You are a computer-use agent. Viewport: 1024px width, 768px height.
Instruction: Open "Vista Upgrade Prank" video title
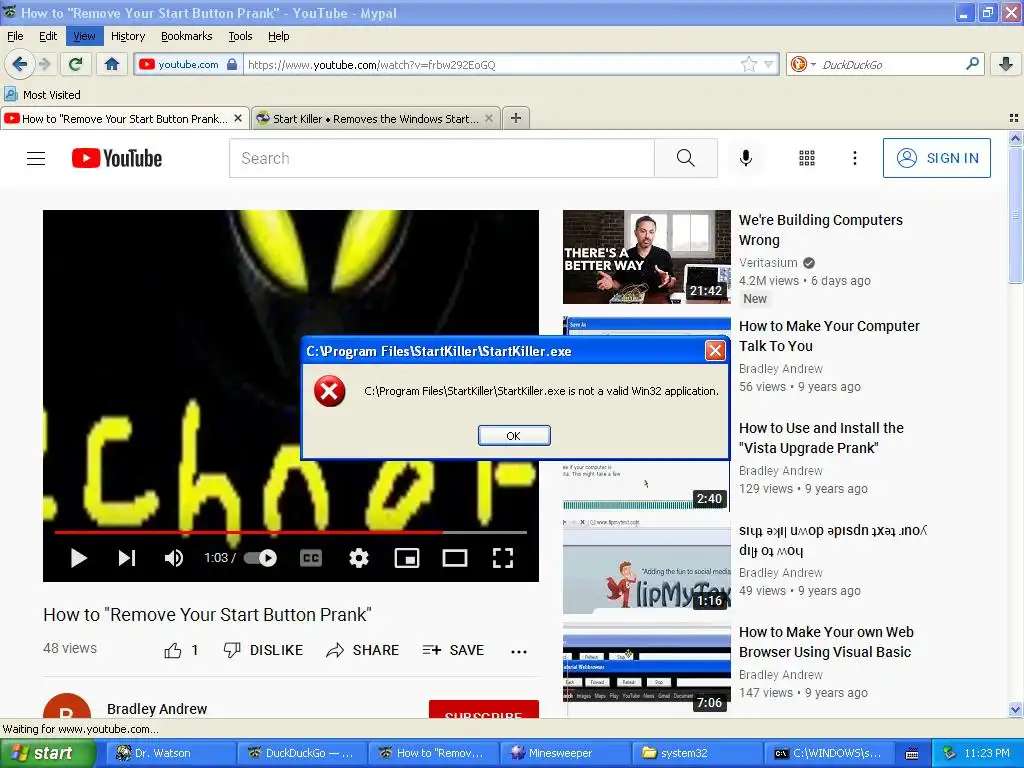(x=822, y=438)
